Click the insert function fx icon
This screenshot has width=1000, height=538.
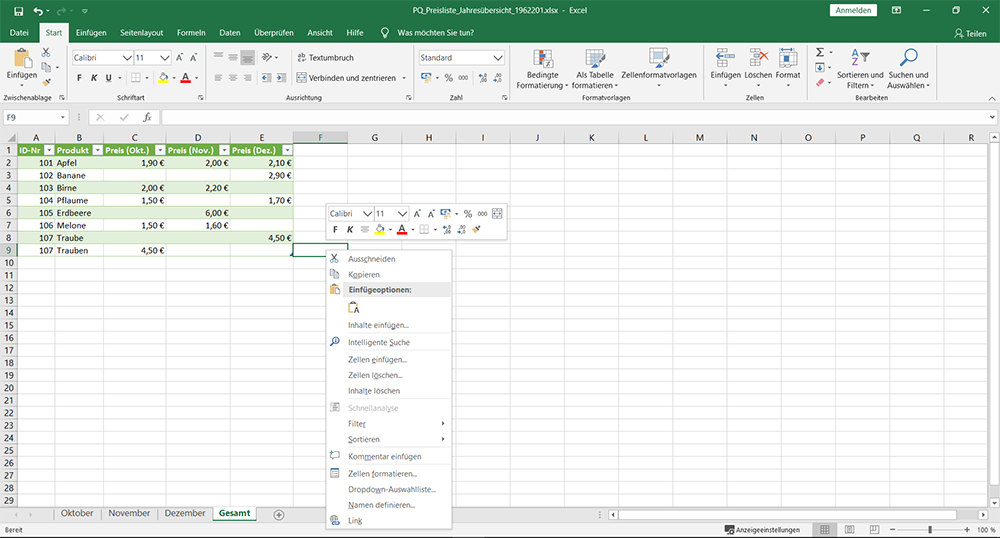[x=147, y=117]
